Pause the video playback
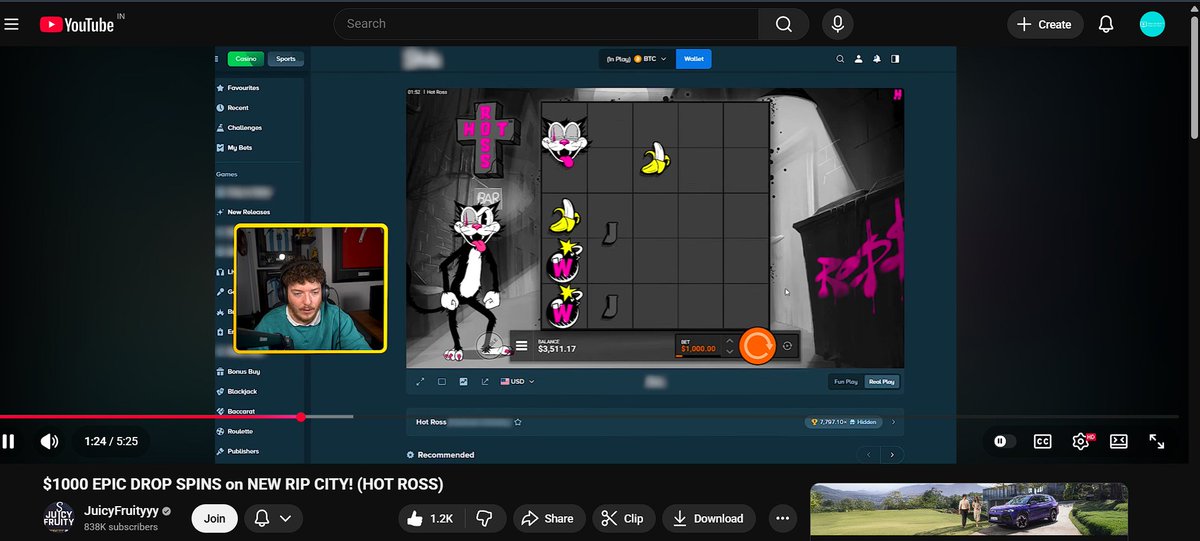This screenshot has width=1200, height=541. pos(9,441)
